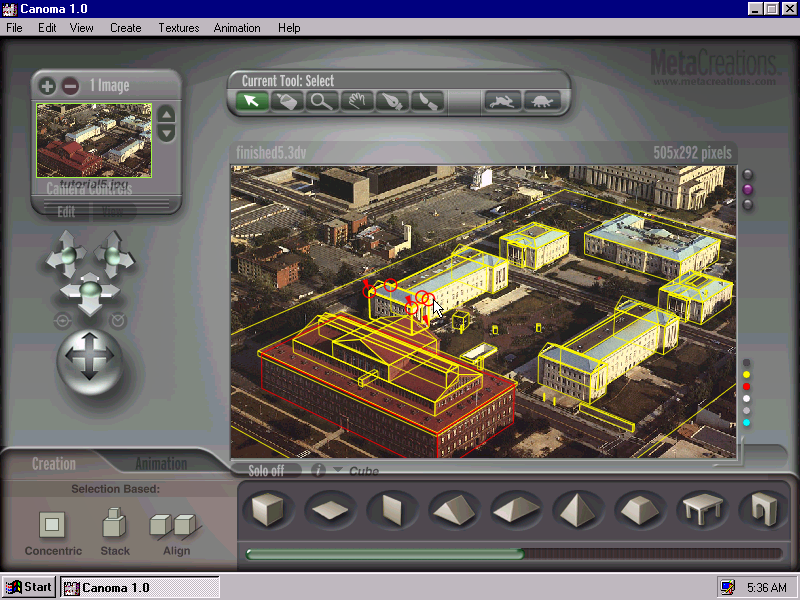800x600 pixels.
Task: Pick the white wireframe color dot
Action: (x=746, y=399)
